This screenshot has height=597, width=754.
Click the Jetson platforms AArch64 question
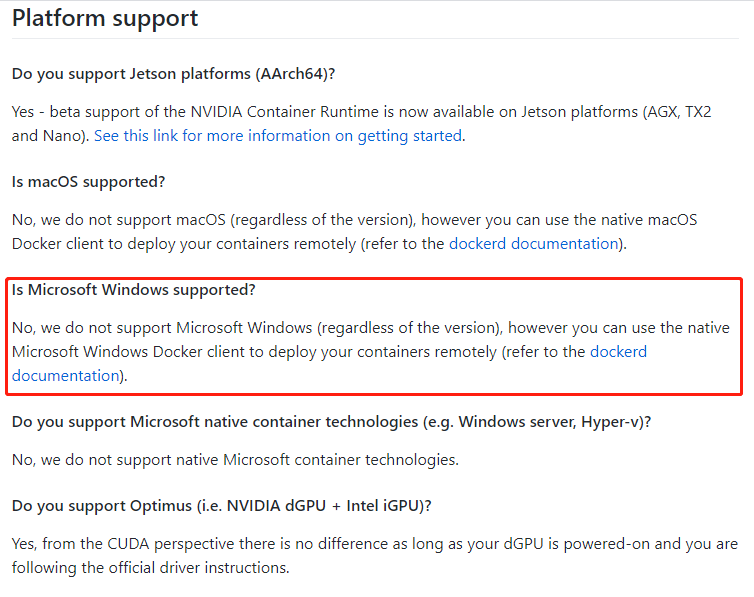(x=174, y=74)
